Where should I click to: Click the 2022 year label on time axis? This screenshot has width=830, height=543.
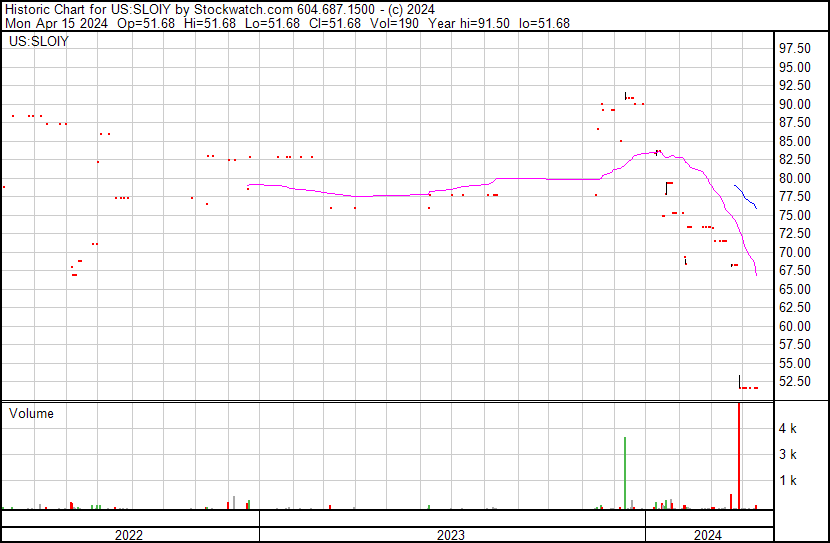pyautogui.click(x=129, y=535)
